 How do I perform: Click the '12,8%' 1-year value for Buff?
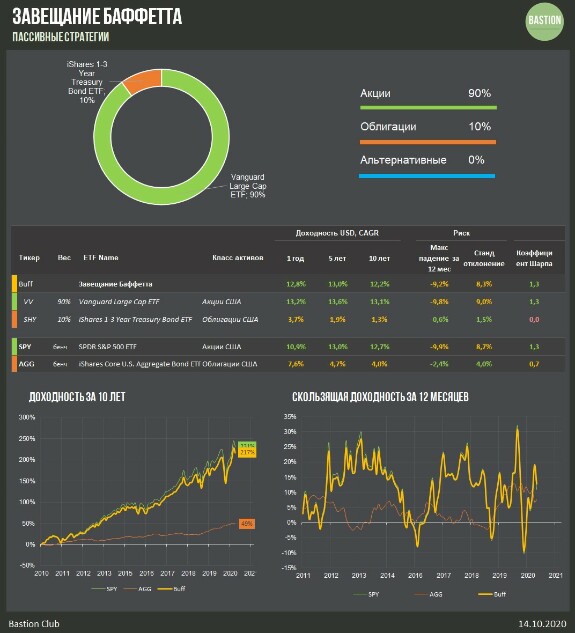click(296, 284)
